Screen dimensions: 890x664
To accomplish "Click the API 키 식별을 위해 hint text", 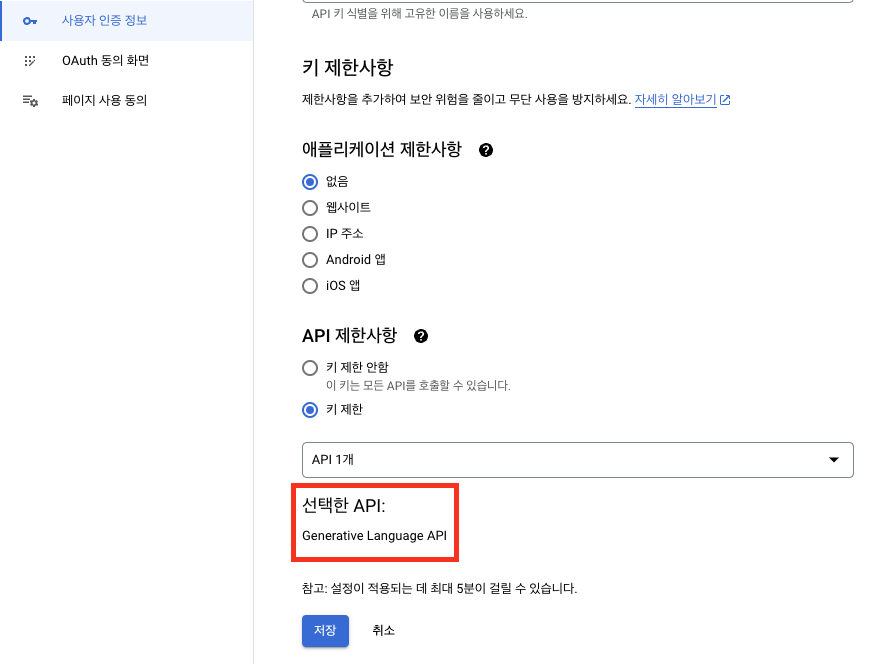I will pyautogui.click(x=419, y=14).
